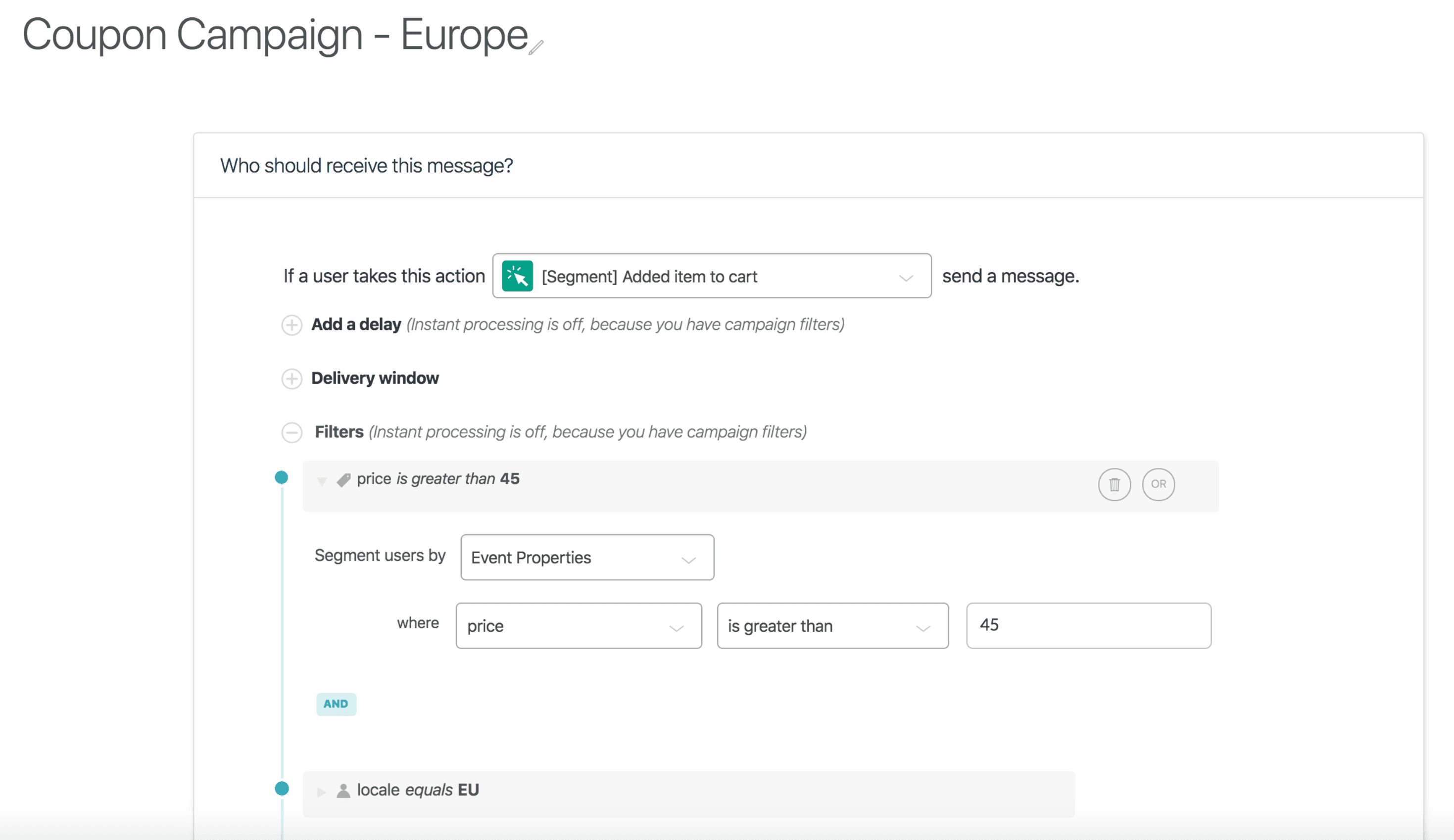Click the plus icon next to Delivery window

tap(292, 379)
